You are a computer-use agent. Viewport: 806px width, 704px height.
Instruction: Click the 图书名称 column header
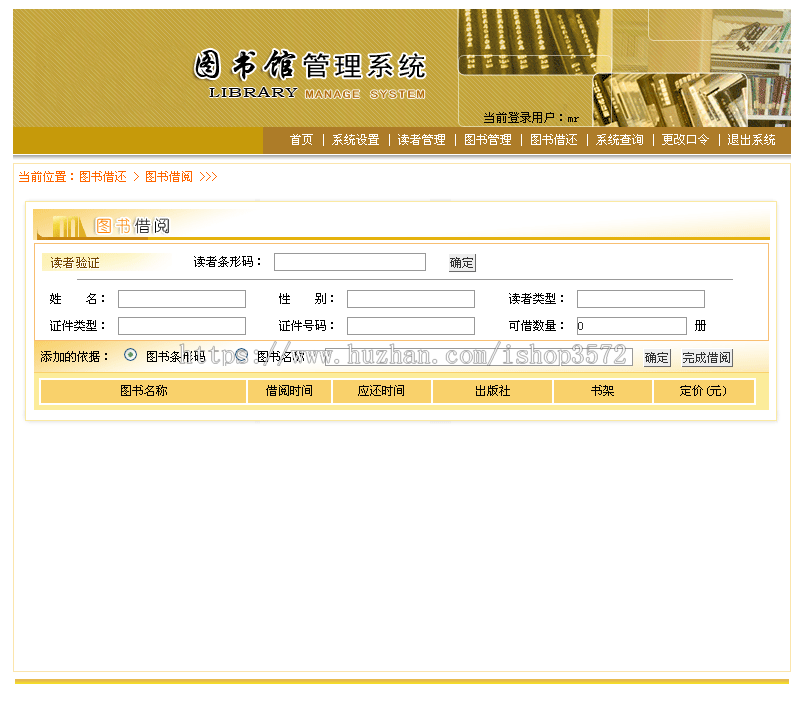click(143, 391)
